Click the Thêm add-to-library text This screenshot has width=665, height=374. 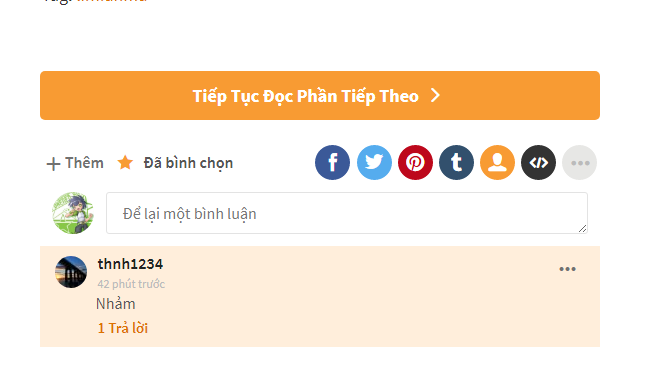pyautogui.click(x=84, y=163)
